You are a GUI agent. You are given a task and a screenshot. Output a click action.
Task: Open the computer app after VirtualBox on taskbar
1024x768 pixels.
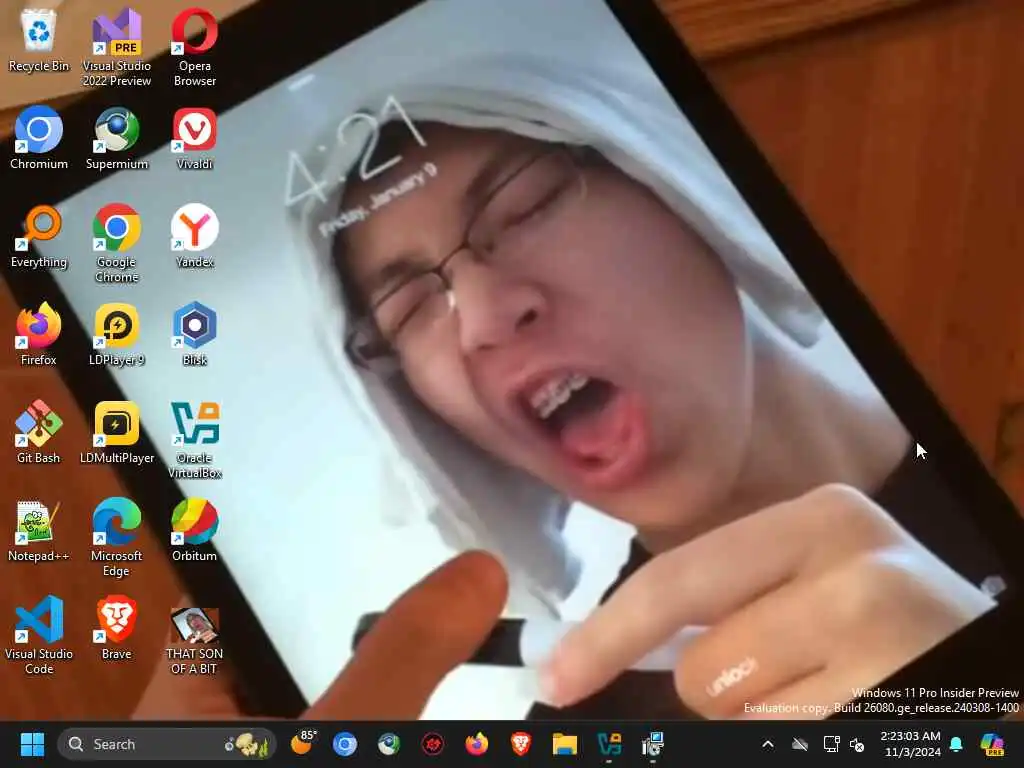652,744
